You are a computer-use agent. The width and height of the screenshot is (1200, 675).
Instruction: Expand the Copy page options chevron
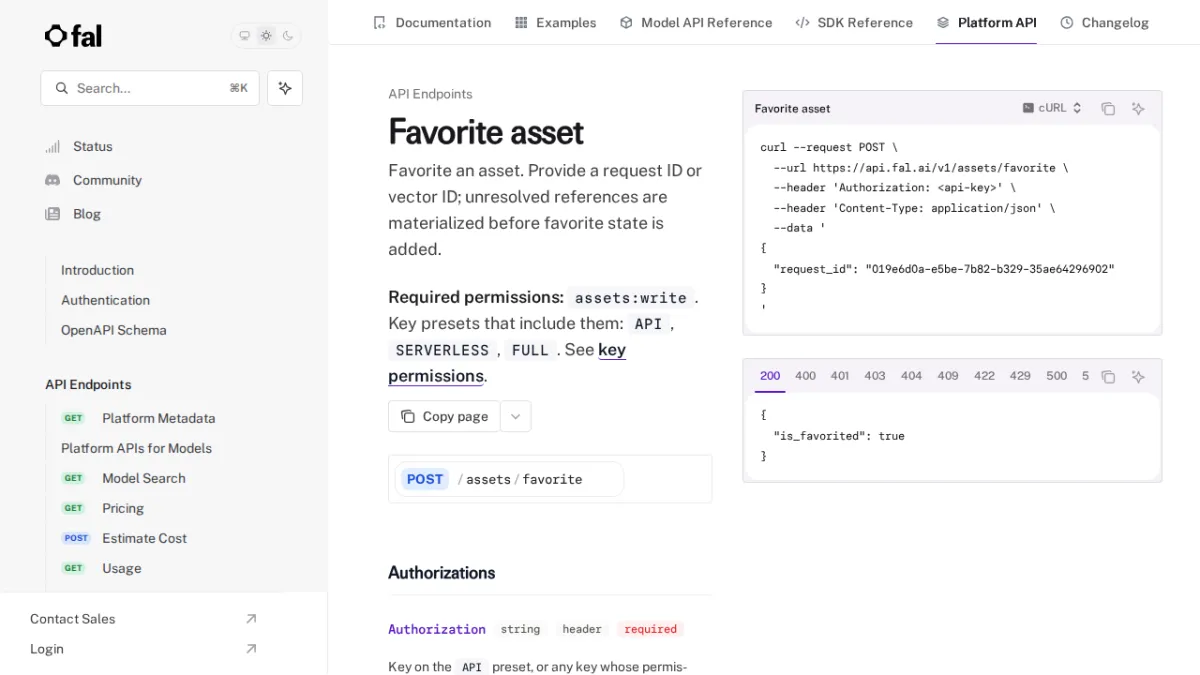tap(515, 416)
